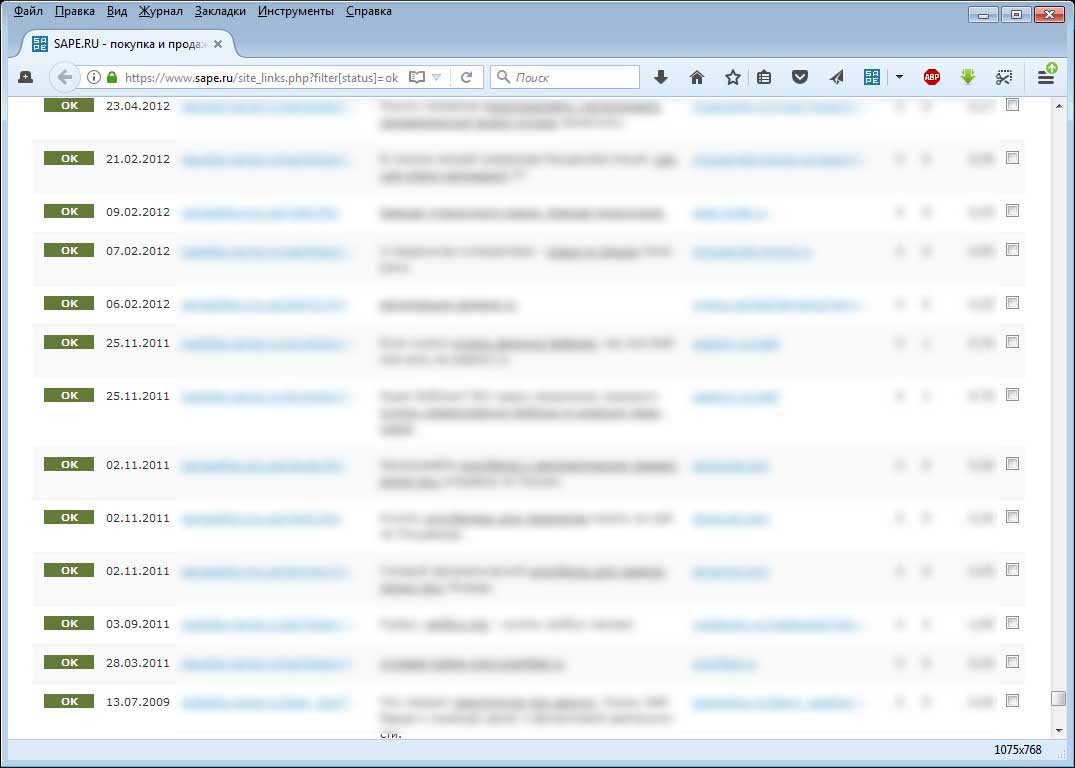Select the checkbox for row dated 13.07.2009
1075x768 pixels.
(x=1012, y=699)
